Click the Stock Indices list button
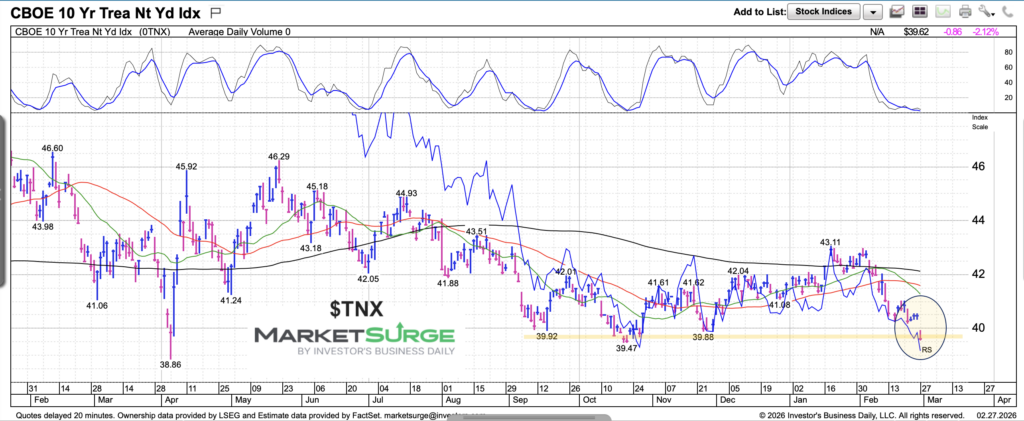Viewport: 1024px width, 421px height. coord(824,12)
